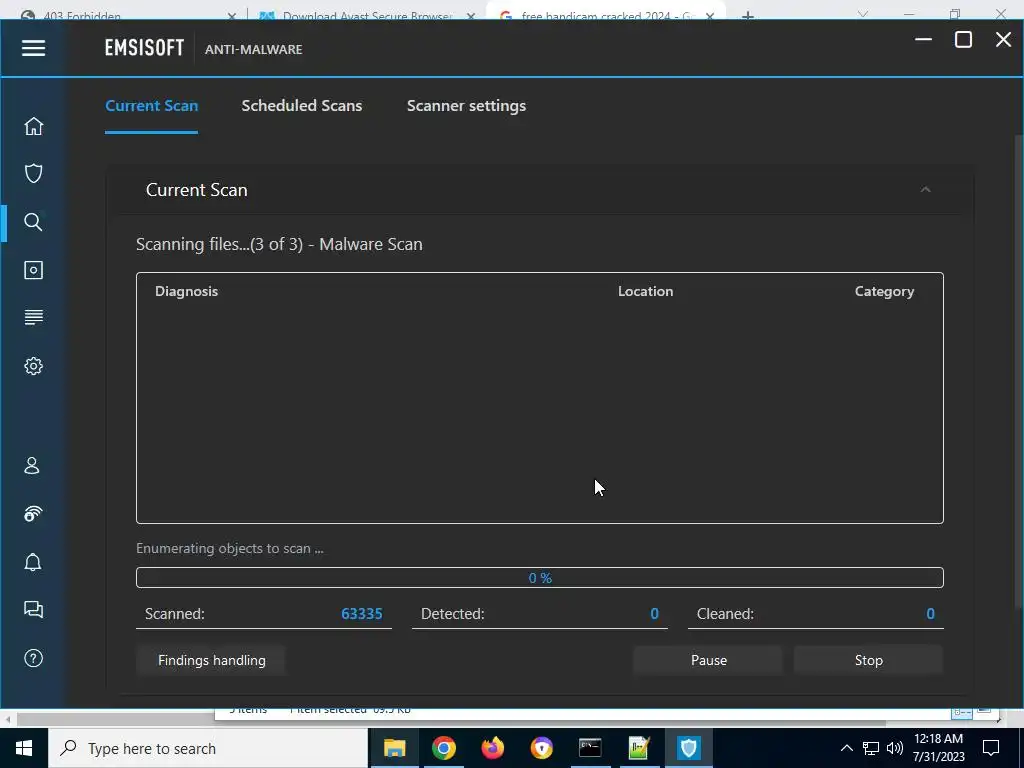Screen dimensions: 1024x768
Task: Stop the running malware scan
Action: (869, 660)
